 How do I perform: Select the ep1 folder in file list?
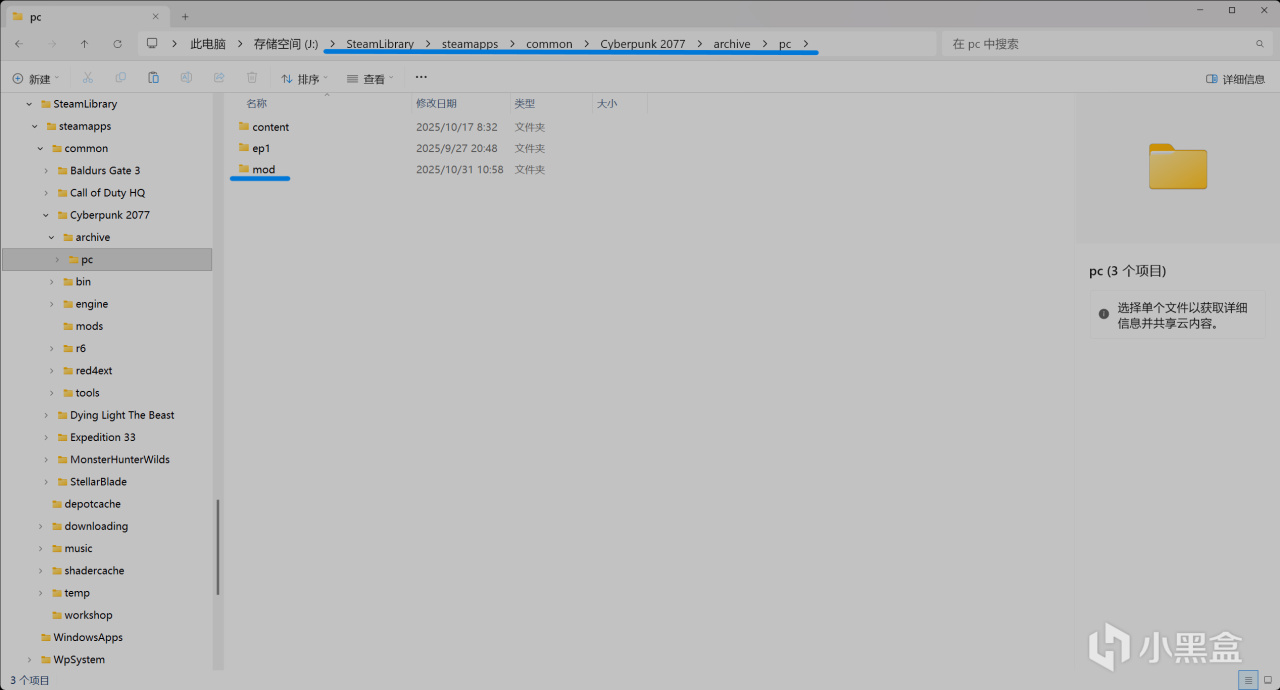(261, 148)
